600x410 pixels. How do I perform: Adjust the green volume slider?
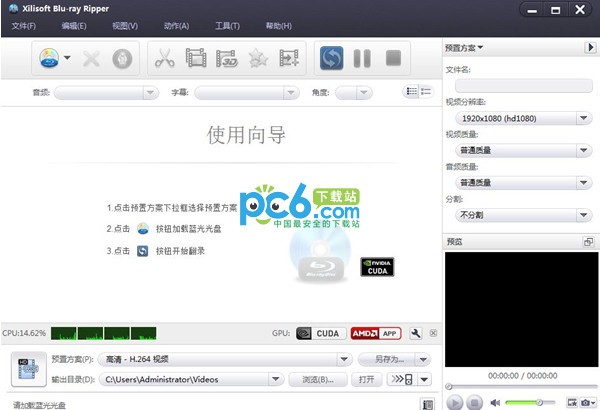(530, 402)
